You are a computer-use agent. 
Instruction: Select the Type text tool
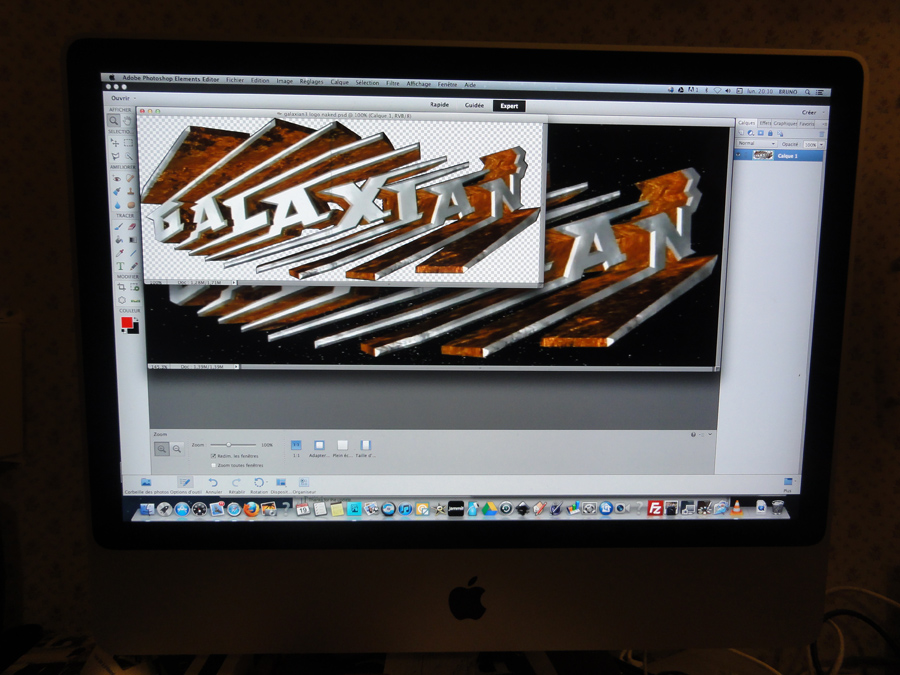pyautogui.click(x=121, y=266)
